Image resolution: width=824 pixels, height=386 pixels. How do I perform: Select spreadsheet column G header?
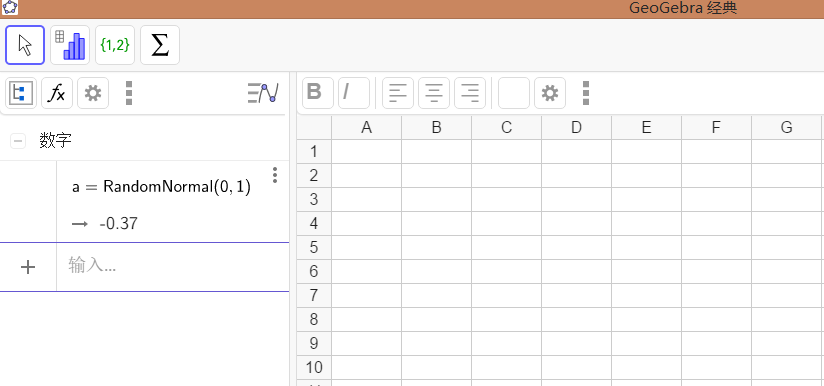pyautogui.click(x=786, y=128)
